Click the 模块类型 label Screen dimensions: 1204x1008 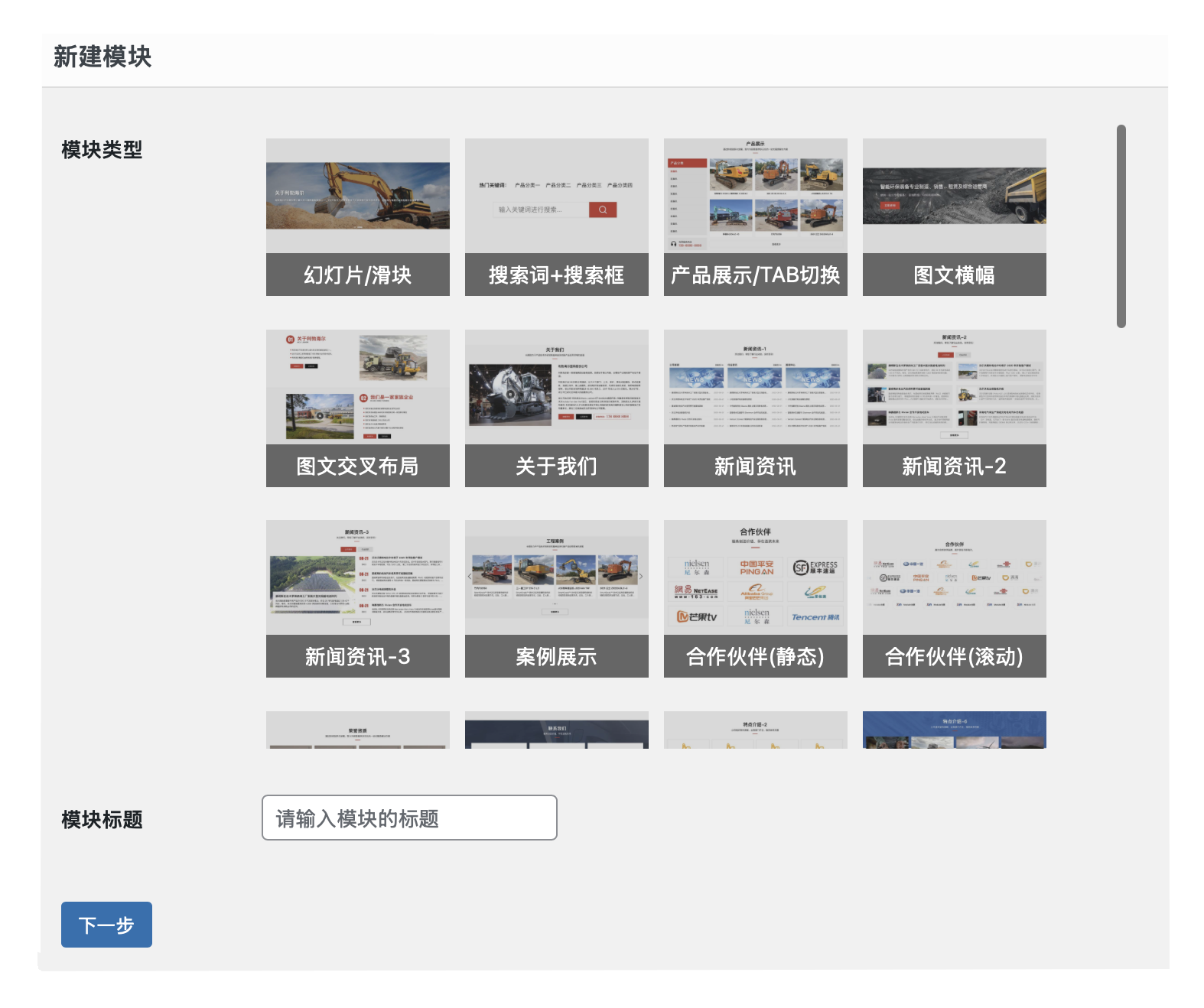102,150
